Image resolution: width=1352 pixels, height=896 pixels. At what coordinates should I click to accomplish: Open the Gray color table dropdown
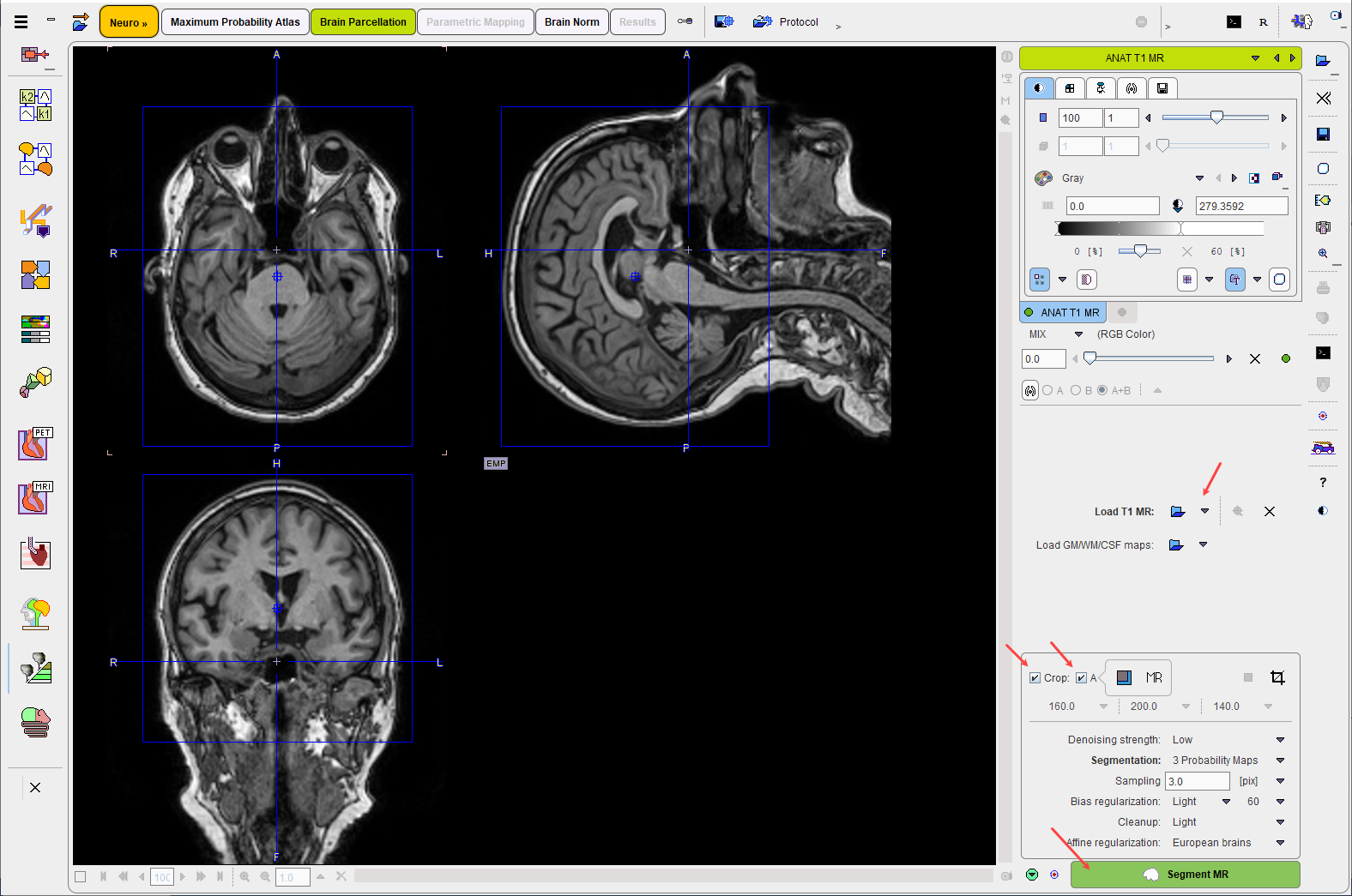(x=1199, y=178)
